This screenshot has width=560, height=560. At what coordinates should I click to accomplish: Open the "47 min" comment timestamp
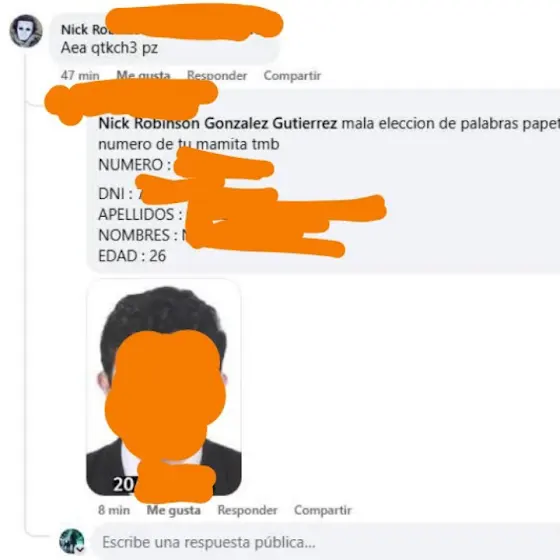[x=80, y=75]
